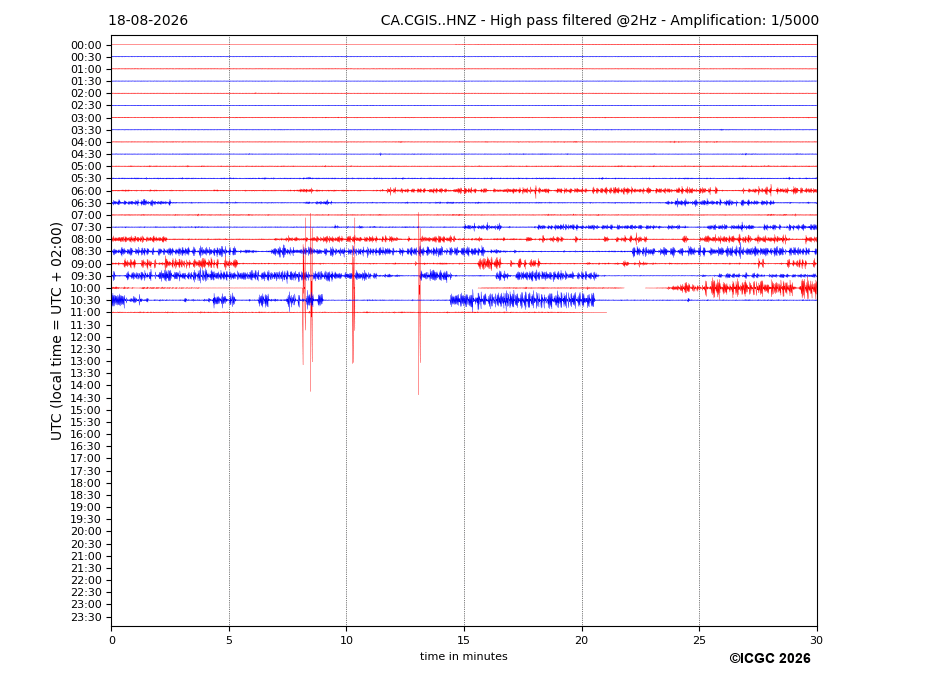Click the 01:00 row time label
927x696 pixels.
(86, 70)
